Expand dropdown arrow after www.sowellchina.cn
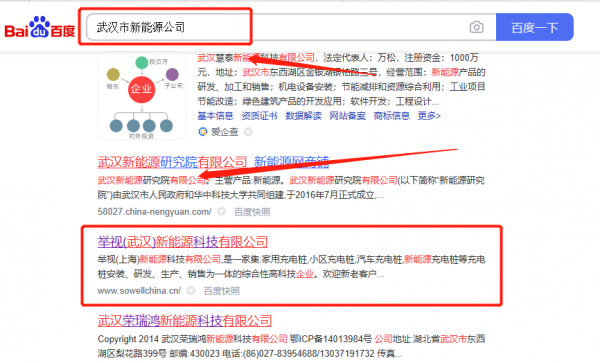600x363 pixels. pos(191,291)
